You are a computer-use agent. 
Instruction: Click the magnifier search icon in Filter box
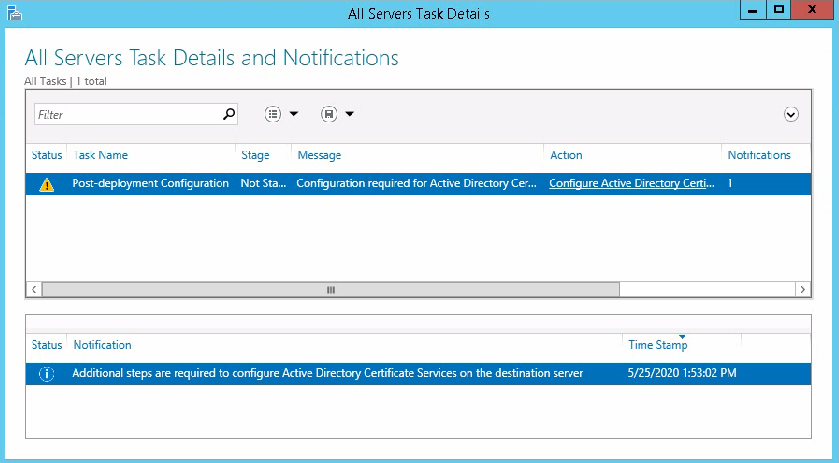point(229,114)
